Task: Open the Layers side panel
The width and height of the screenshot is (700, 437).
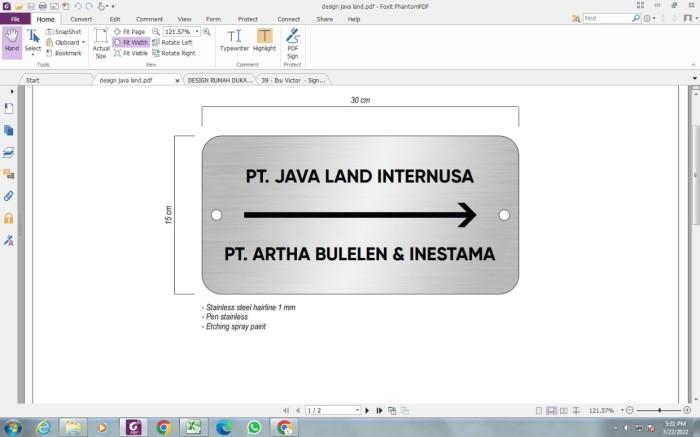Action: [x=8, y=152]
